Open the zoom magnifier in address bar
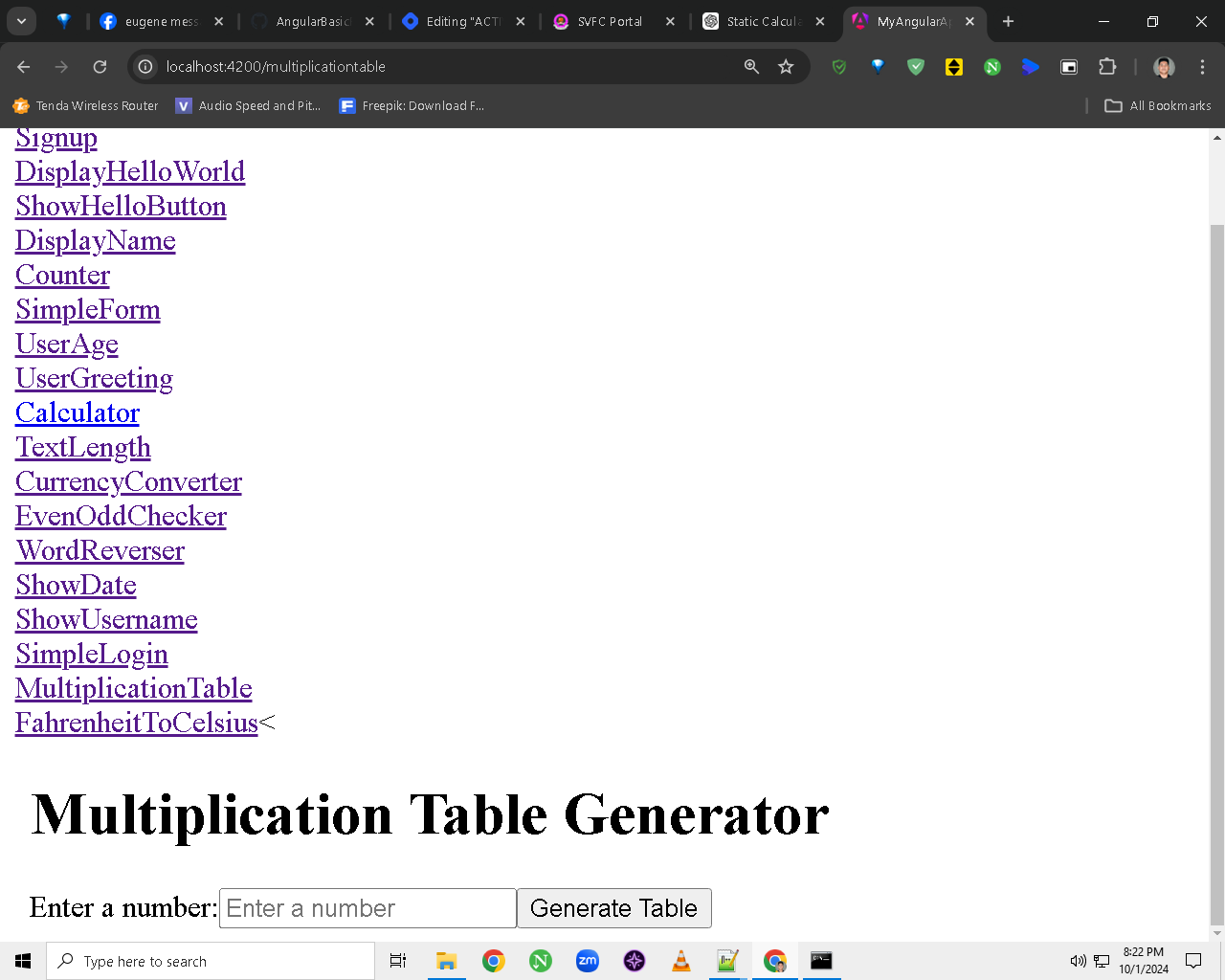 pos(751,67)
